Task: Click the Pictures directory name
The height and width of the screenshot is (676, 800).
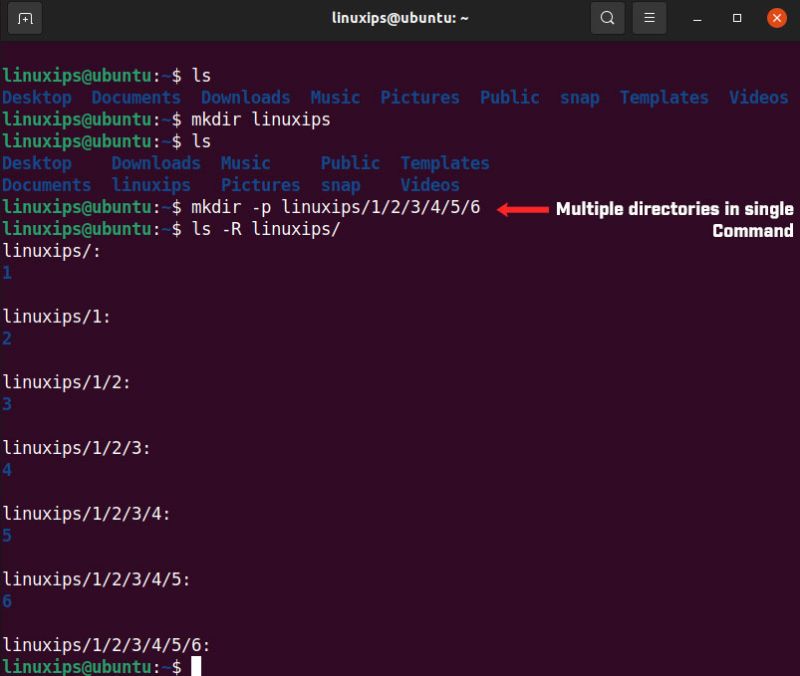Action: [x=419, y=97]
